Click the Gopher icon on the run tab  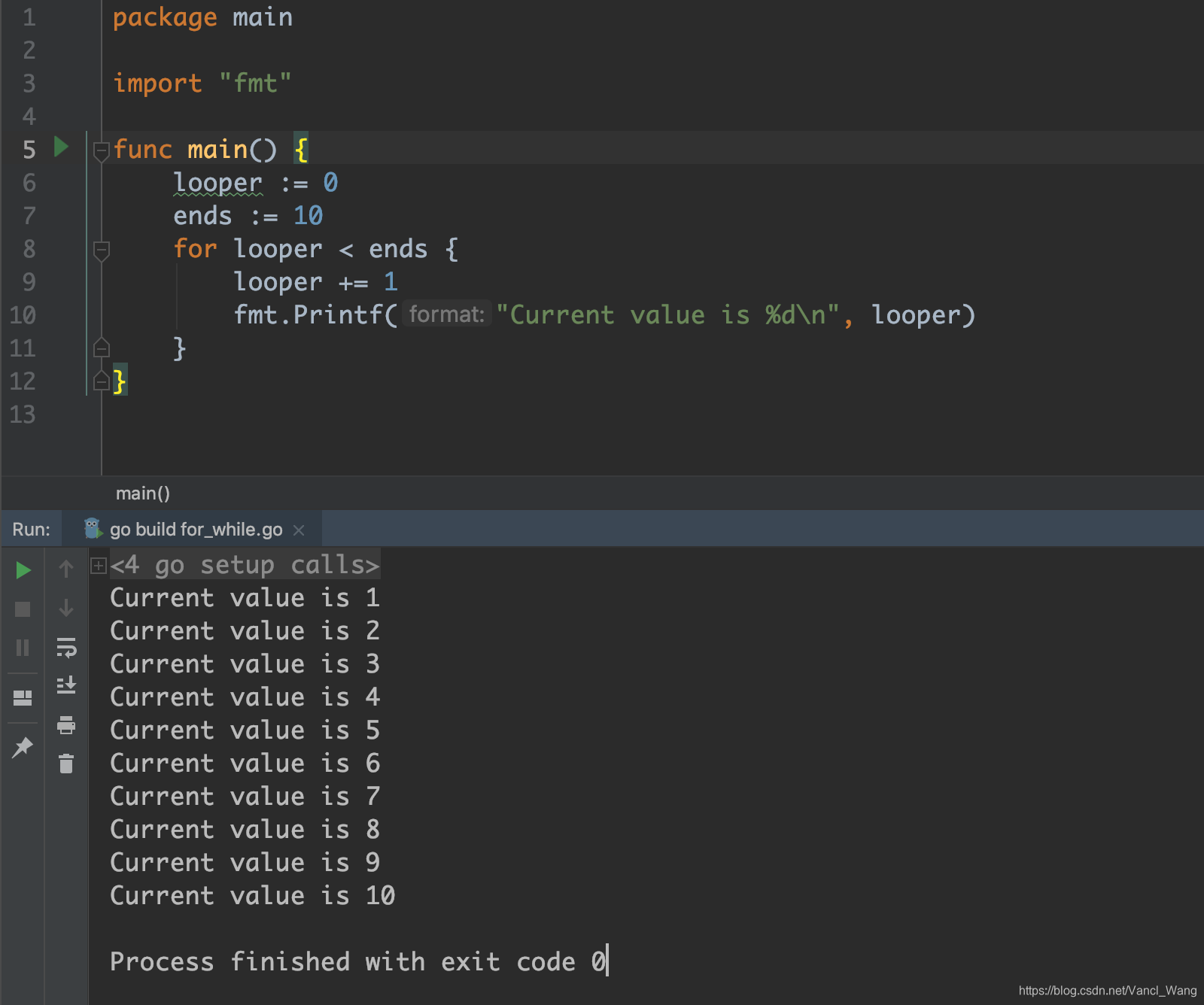(93, 529)
